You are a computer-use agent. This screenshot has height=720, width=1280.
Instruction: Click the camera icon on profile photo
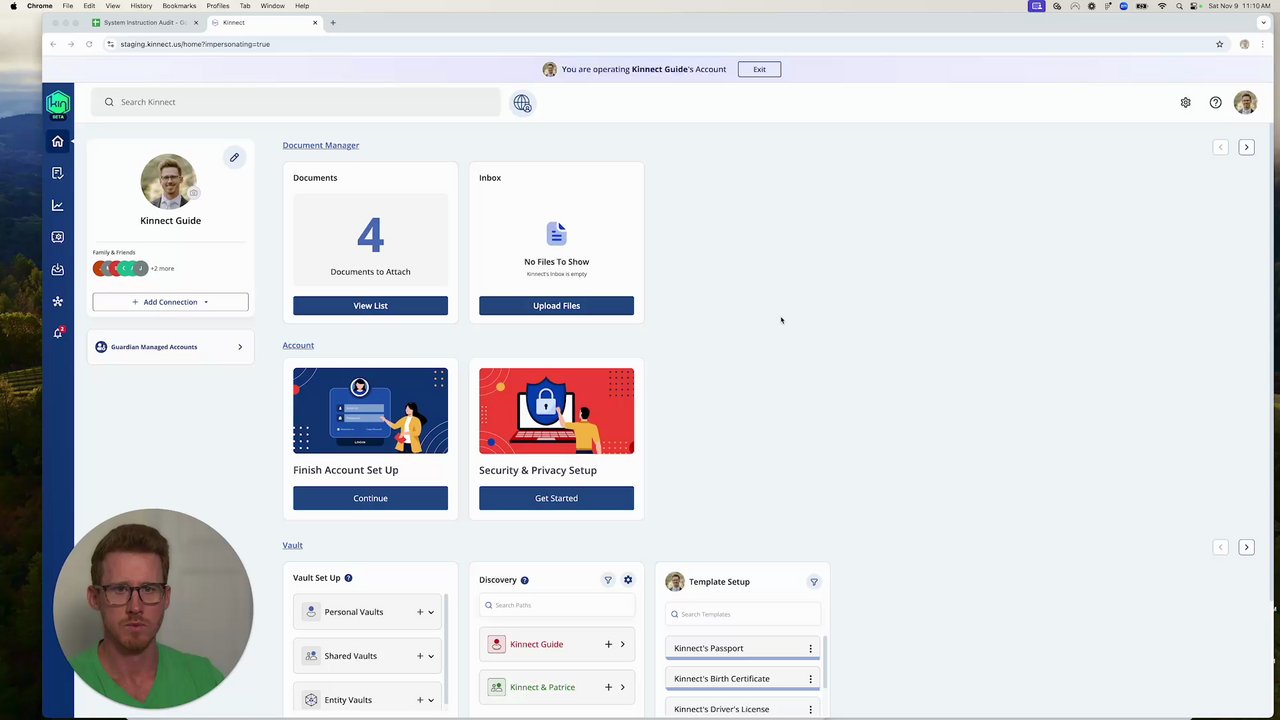pos(194,193)
